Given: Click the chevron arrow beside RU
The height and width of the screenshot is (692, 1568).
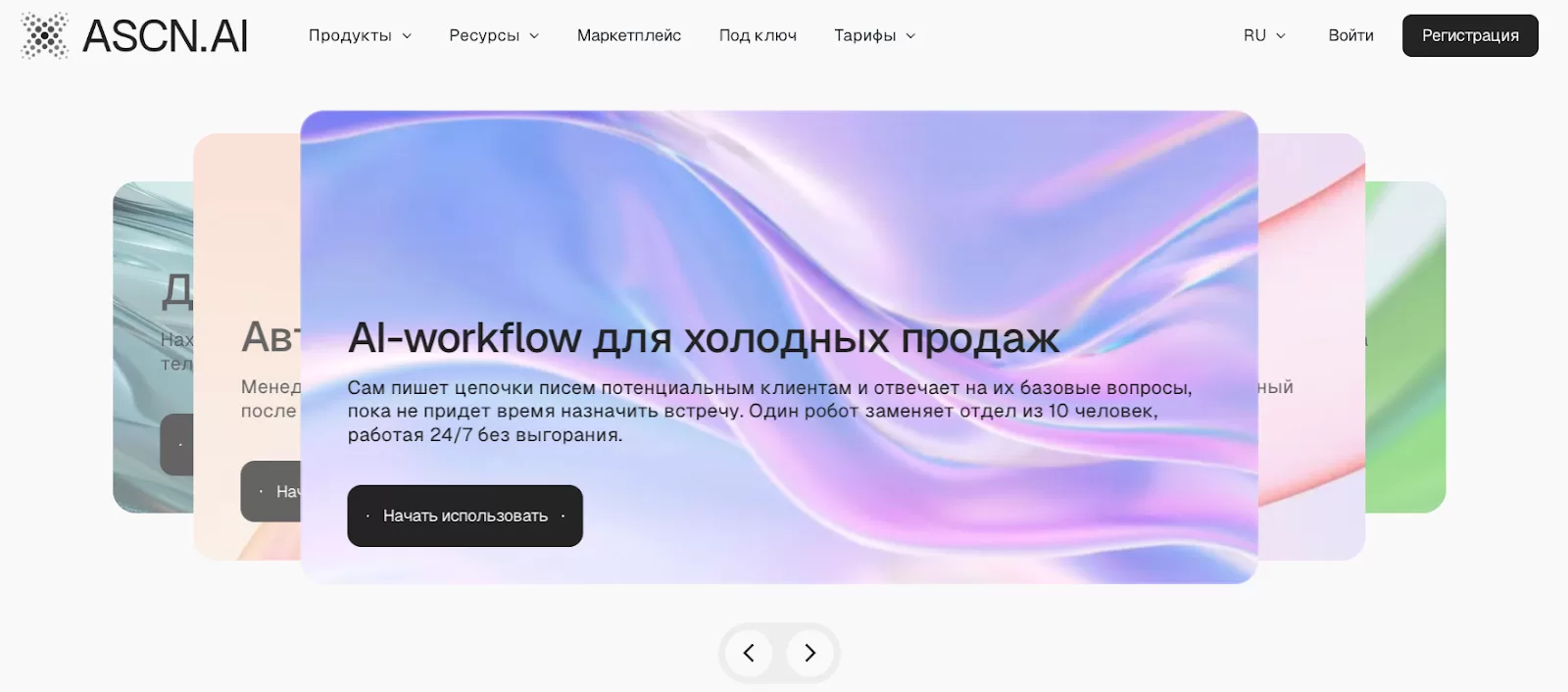Looking at the screenshot, I should click(x=1281, y=36).
